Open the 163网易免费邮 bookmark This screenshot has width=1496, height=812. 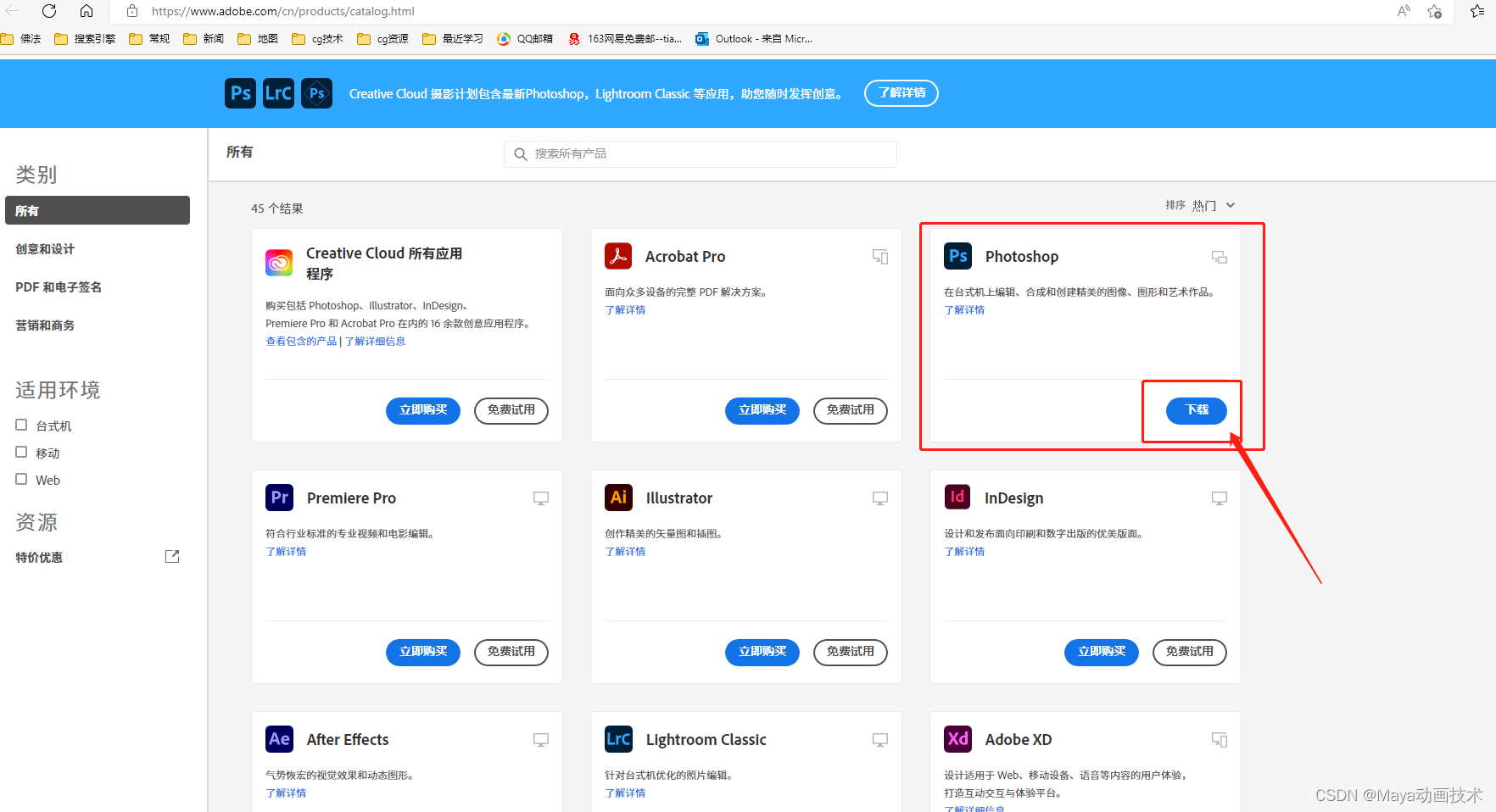click(x=625, y=39)
